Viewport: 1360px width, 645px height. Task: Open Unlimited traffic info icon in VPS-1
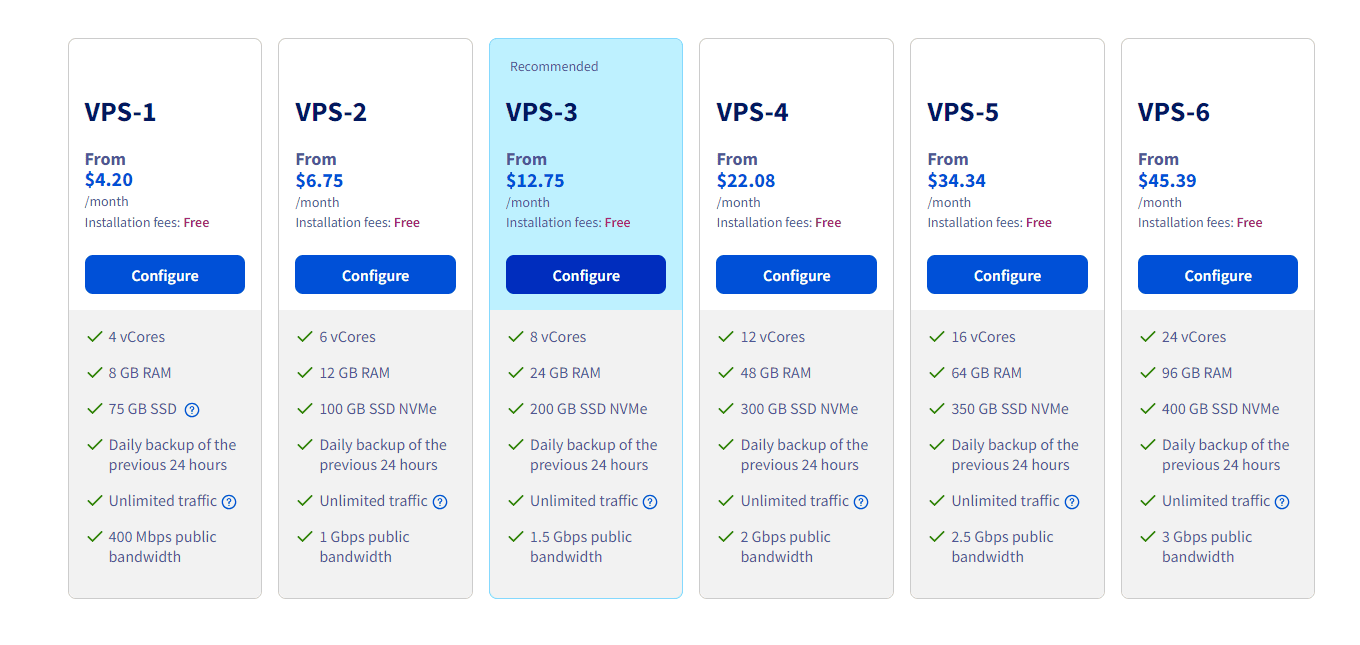229,502
